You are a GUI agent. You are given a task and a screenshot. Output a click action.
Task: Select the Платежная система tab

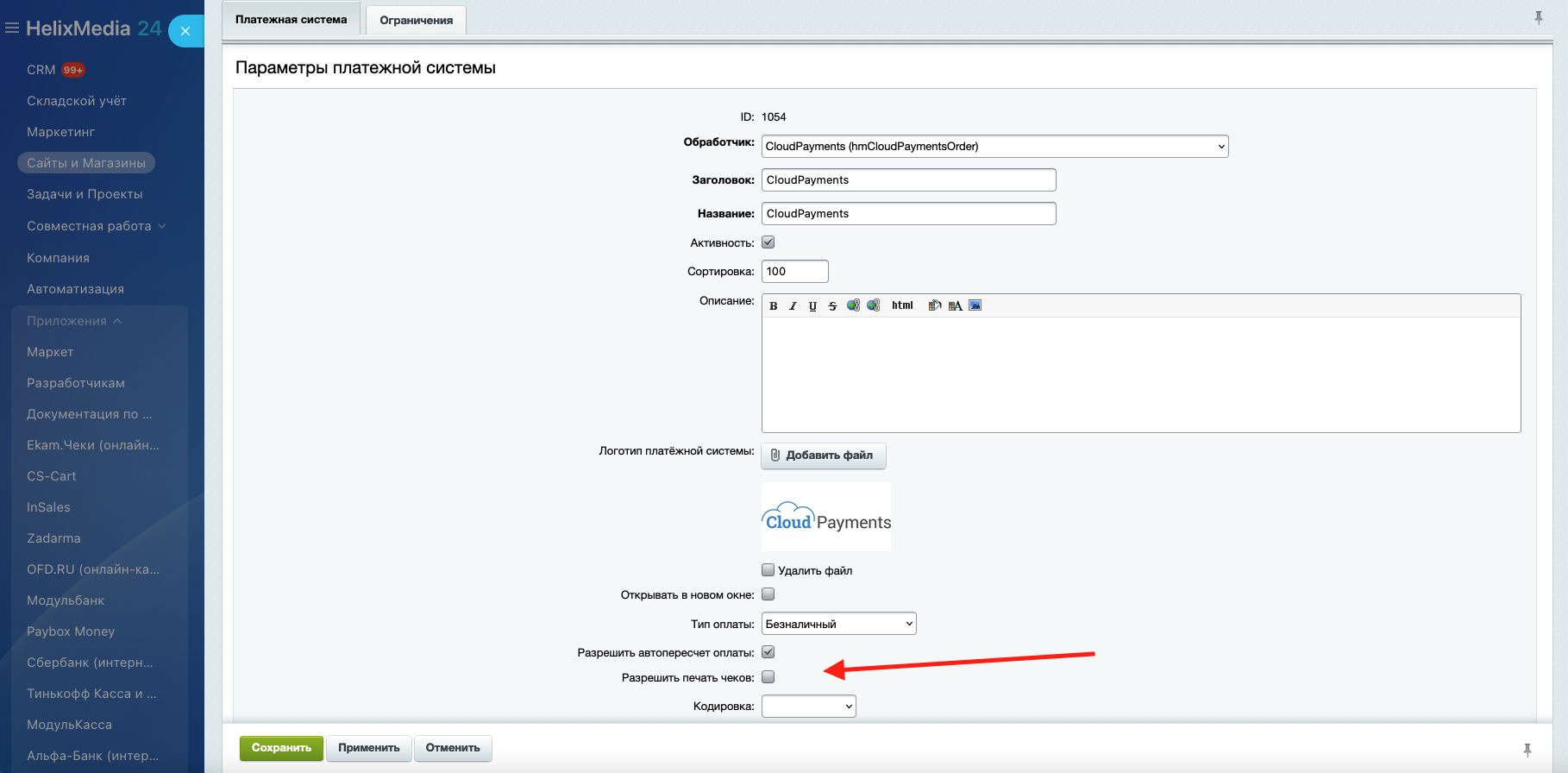(x=292, y=19)
